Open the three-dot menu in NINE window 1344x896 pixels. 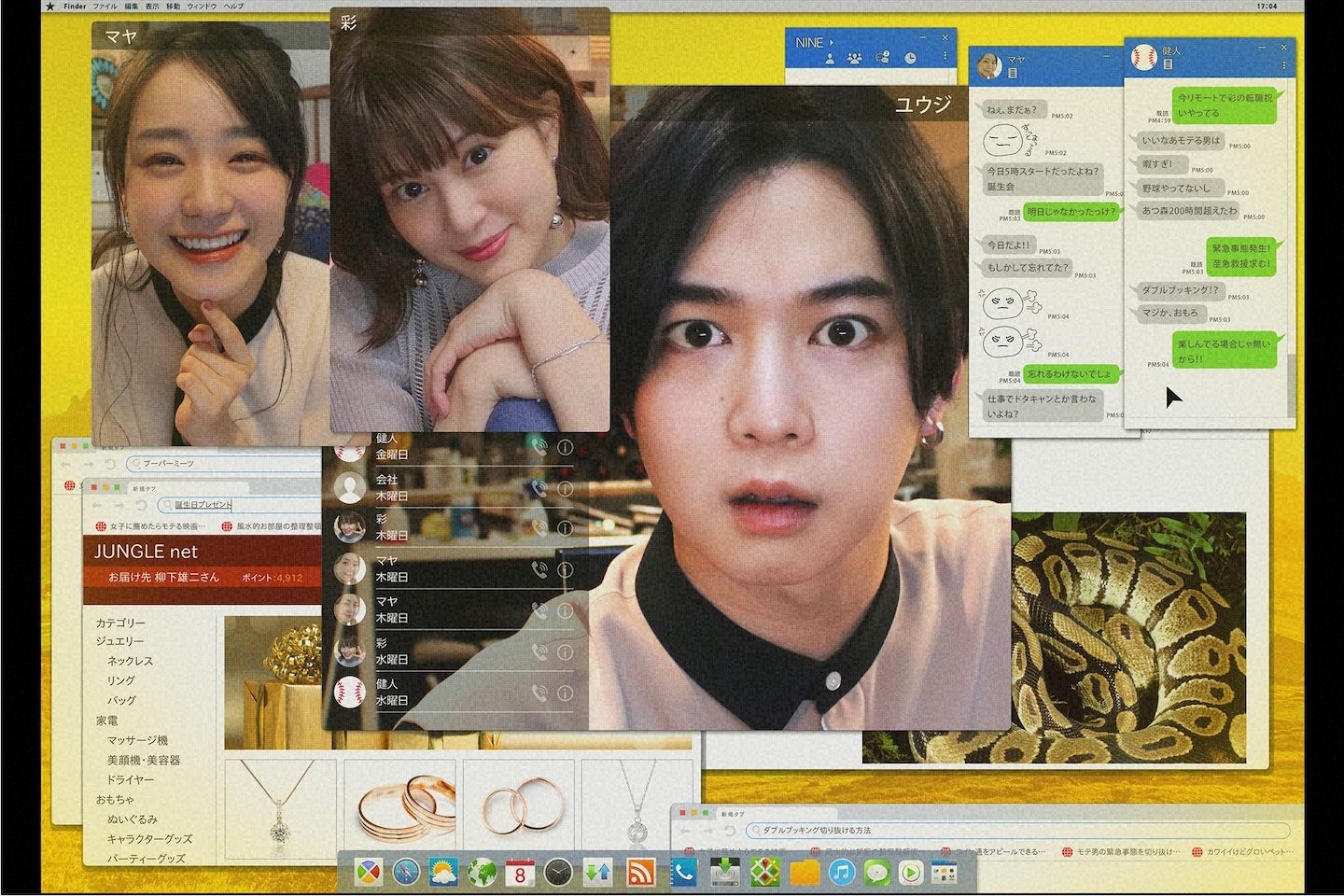click(x=945, y=57)
